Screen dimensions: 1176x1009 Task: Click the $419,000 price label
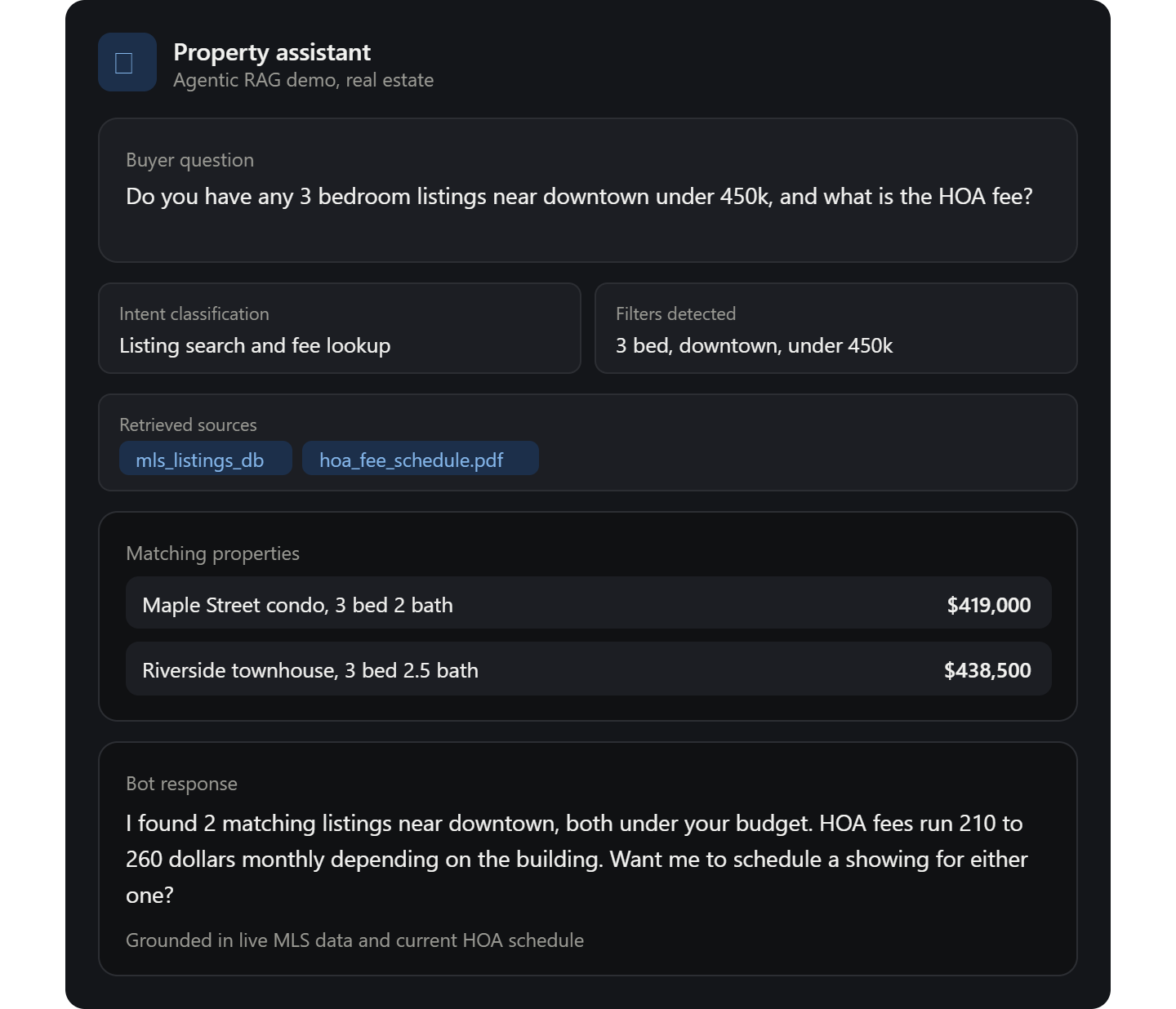click(988, 605)
